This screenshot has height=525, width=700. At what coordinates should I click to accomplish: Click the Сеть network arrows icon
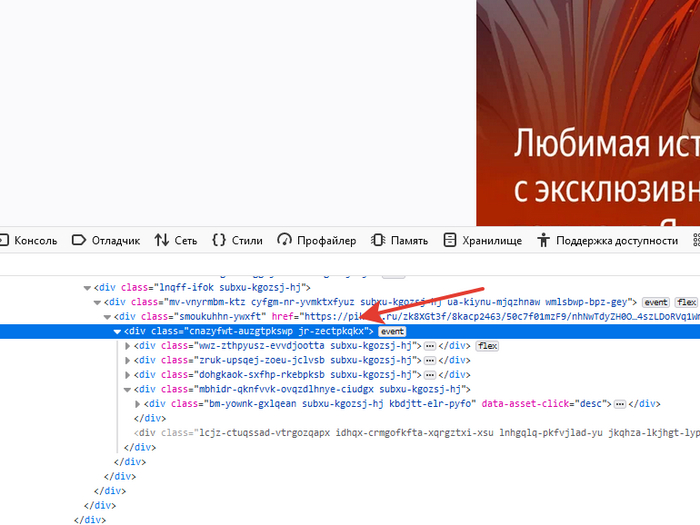coord(162,240)
